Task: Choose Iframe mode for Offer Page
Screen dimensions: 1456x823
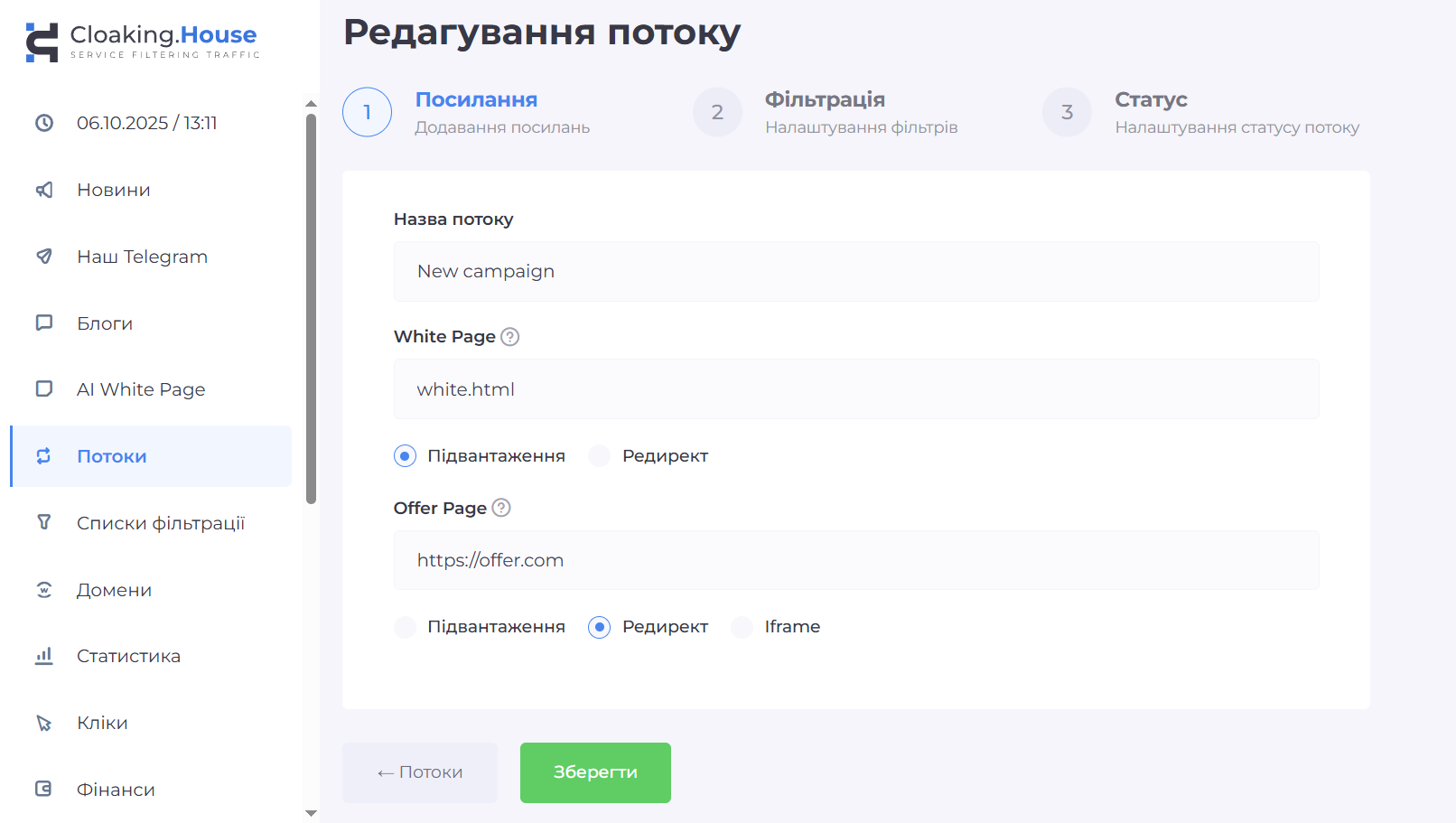Action: click(742, 627)
